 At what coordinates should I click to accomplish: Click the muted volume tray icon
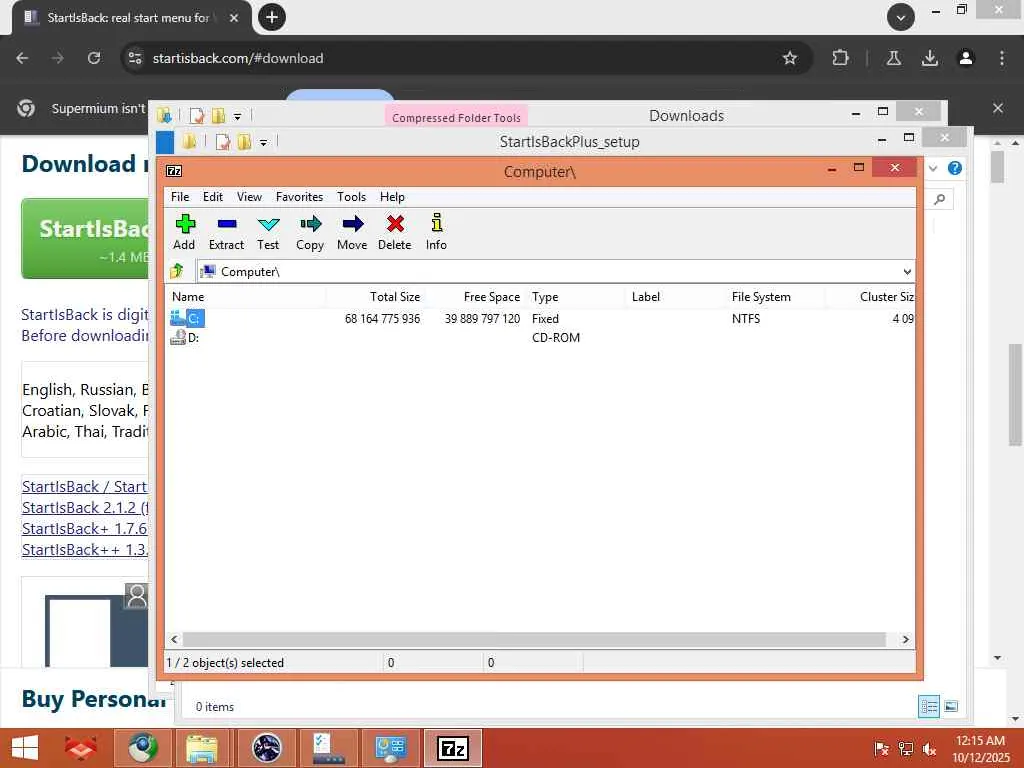(x=929, y=749)
